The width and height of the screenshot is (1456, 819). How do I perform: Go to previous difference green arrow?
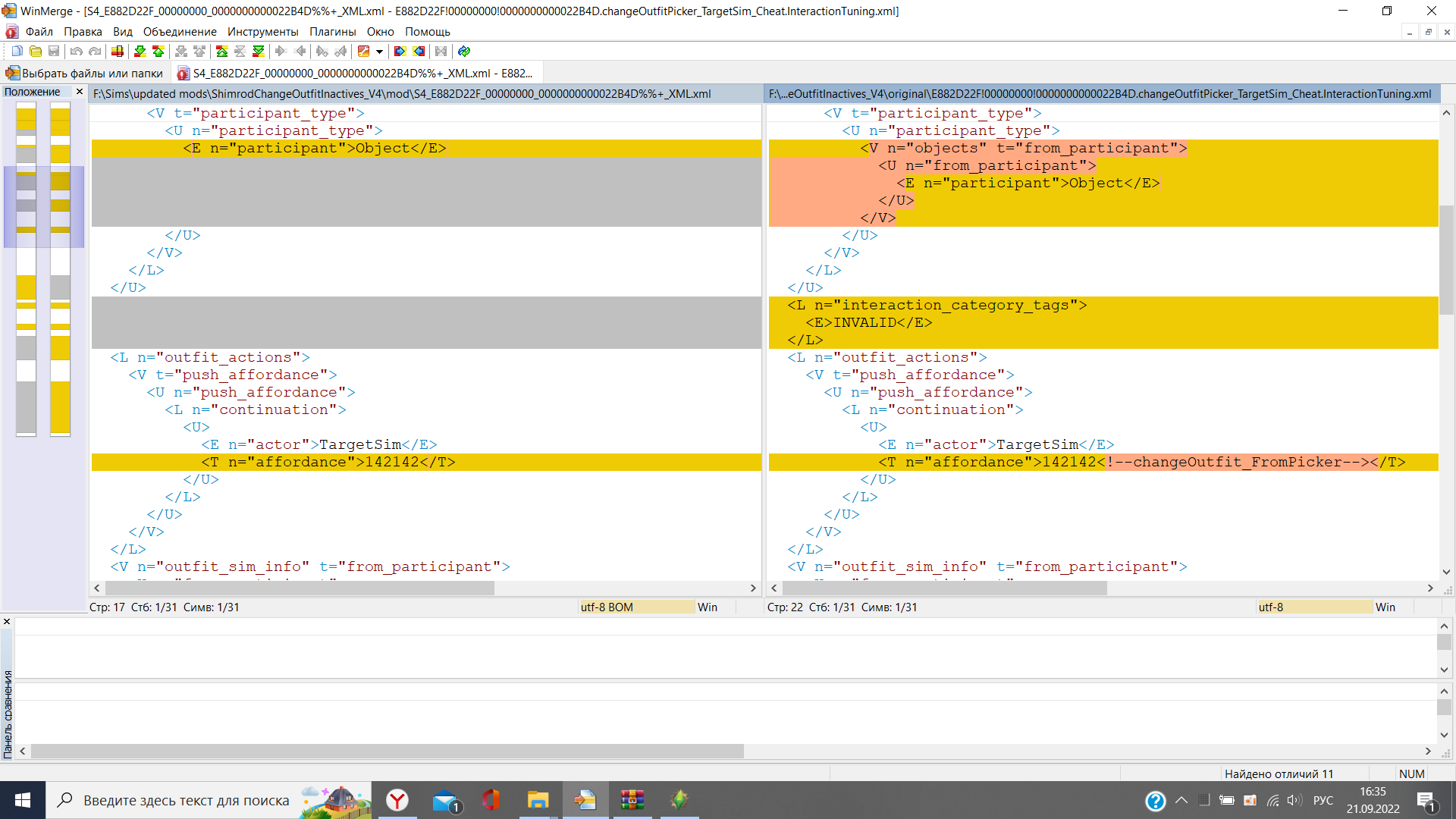158,52
